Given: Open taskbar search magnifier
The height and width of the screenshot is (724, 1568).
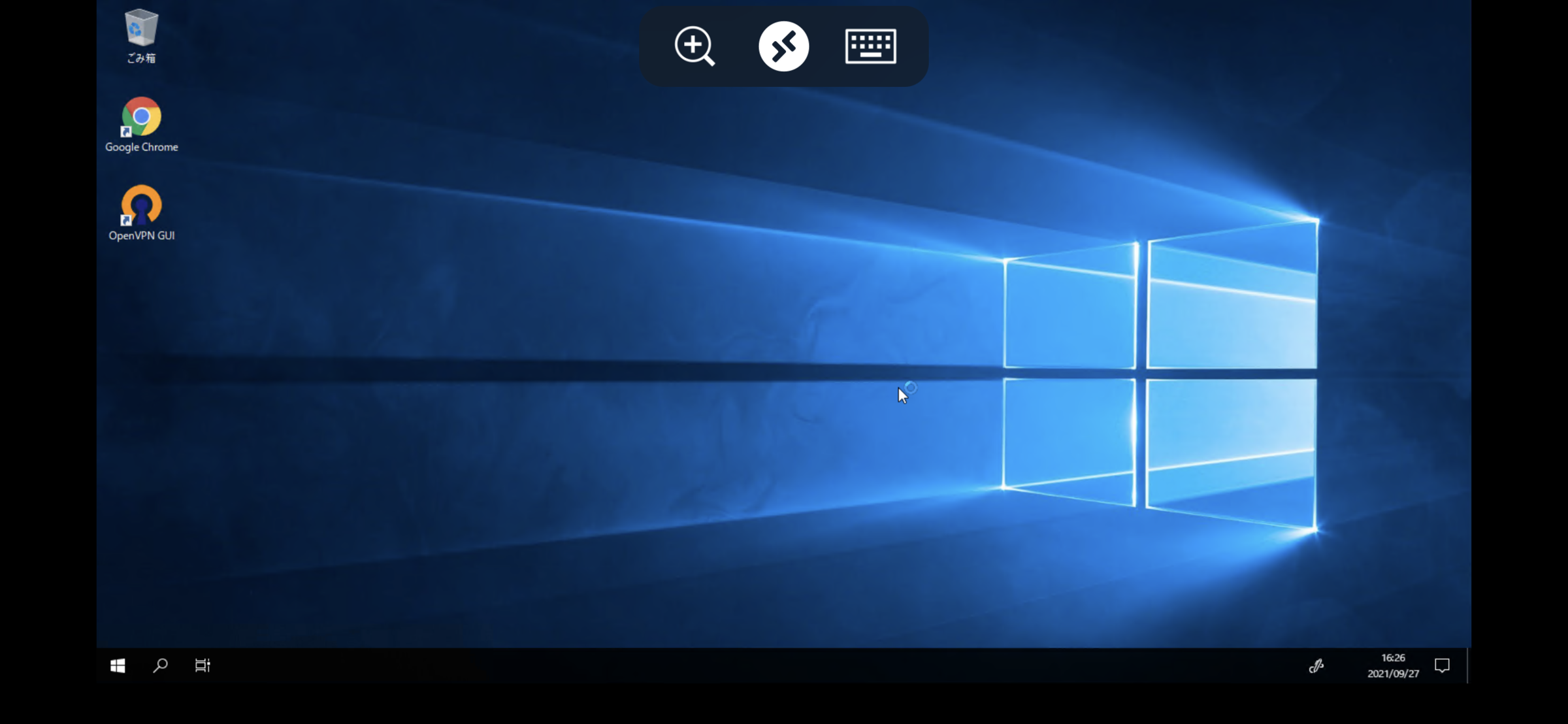Looking at the screenshot, I should click(x=160, y=665).
